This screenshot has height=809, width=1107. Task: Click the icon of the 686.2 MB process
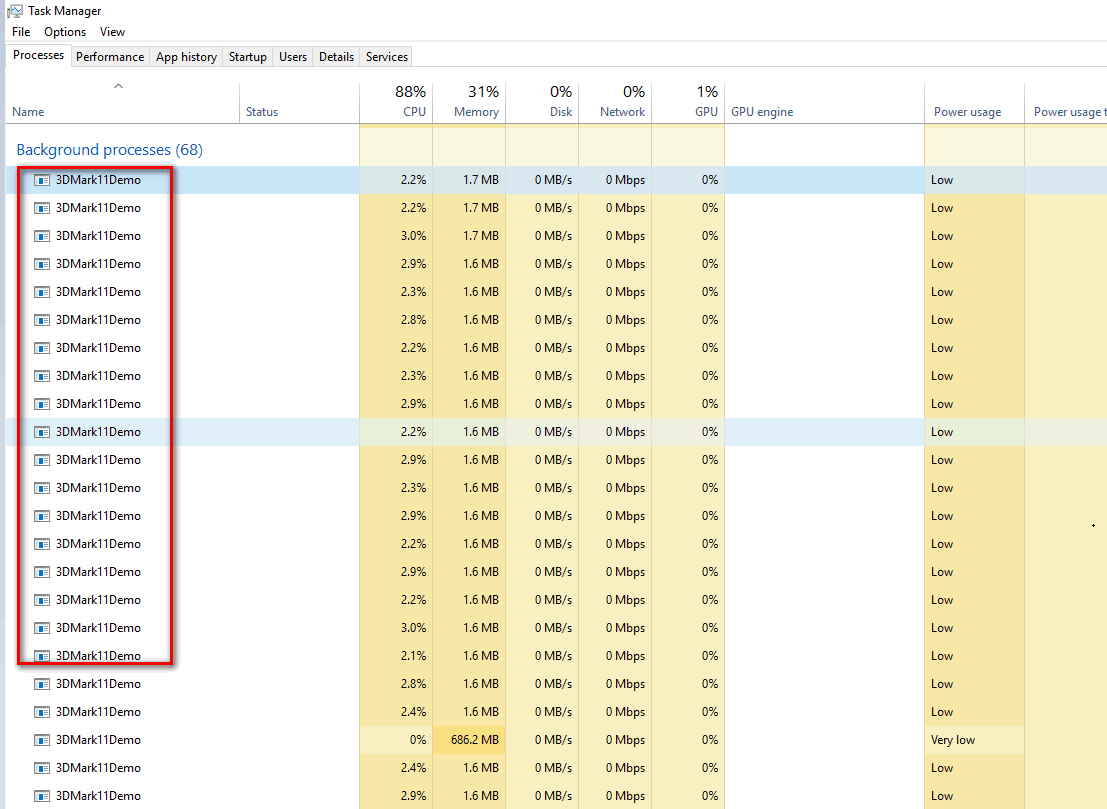42,740
